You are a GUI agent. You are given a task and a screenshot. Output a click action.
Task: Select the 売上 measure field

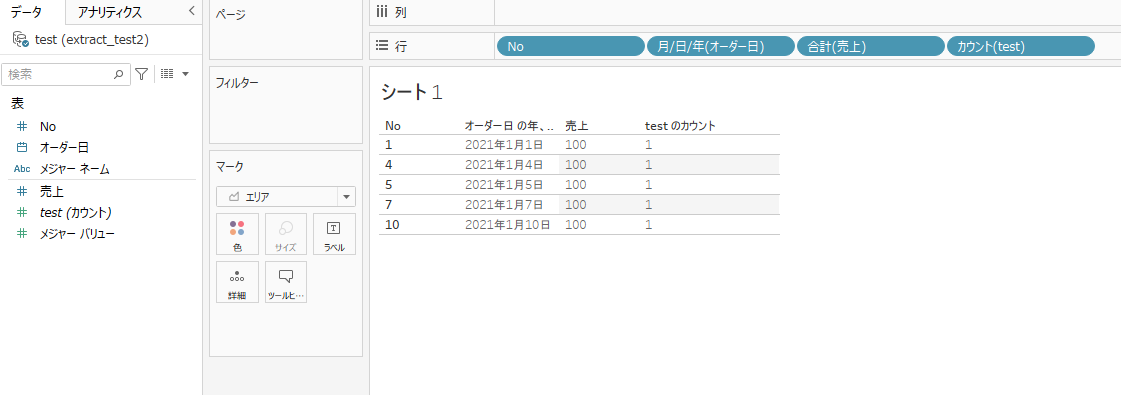click(x=52, y=191)
